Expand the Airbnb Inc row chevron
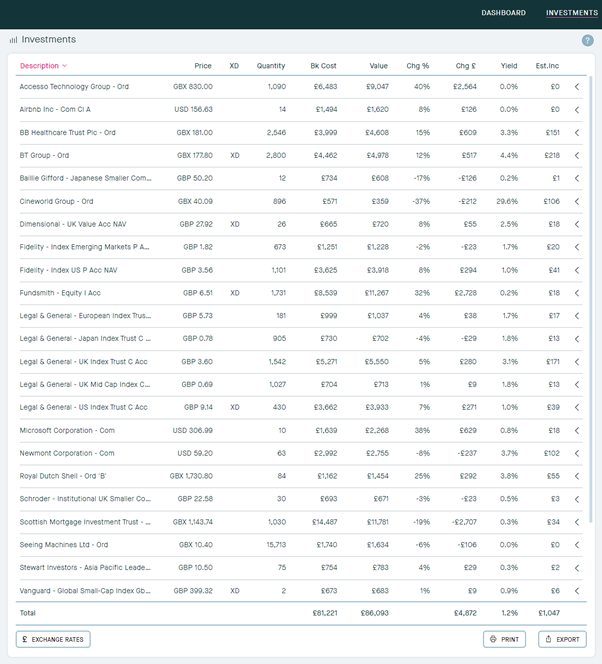The width and height of the screenshot is (602, 664). (577, 110)
